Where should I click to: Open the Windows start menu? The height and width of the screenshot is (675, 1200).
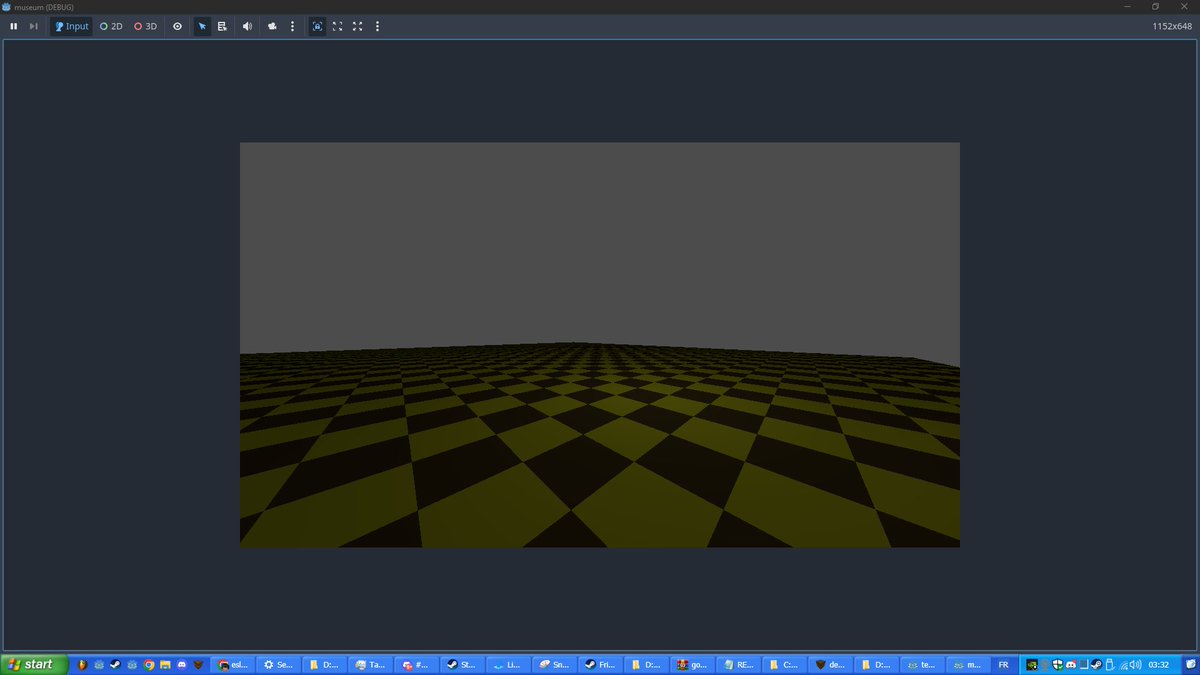(x=33, y=664)
